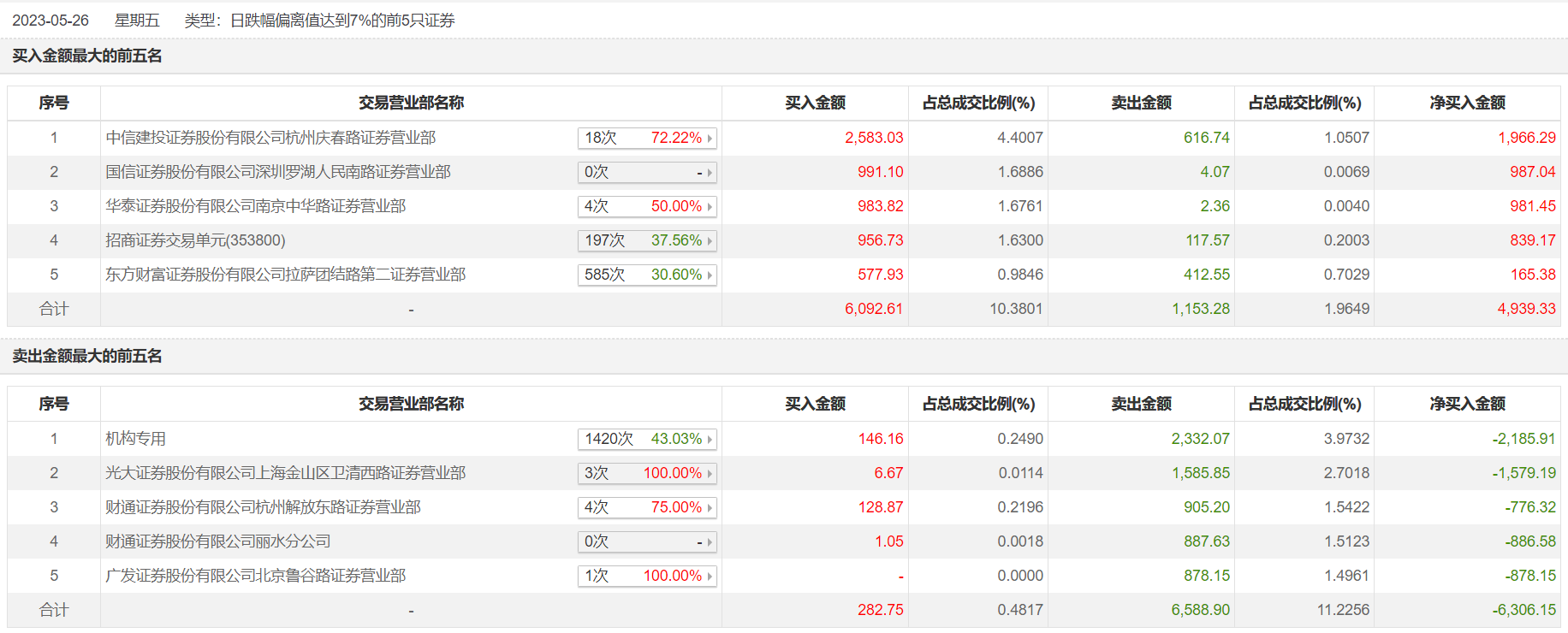
Task: Click 卖出金额 header in the sell table
Action: 1141,404
